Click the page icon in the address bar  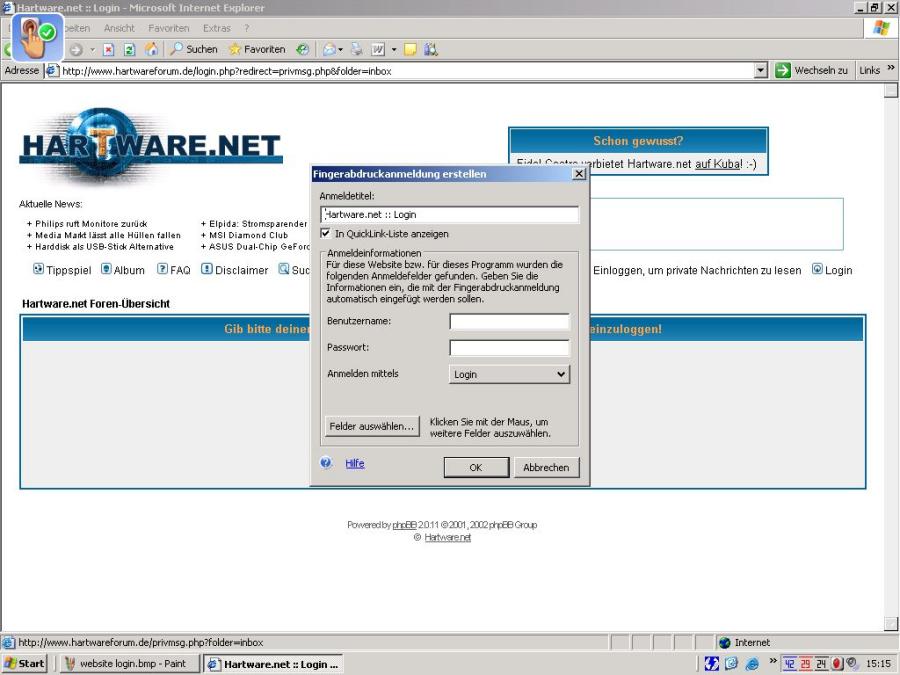pos(52,71)
